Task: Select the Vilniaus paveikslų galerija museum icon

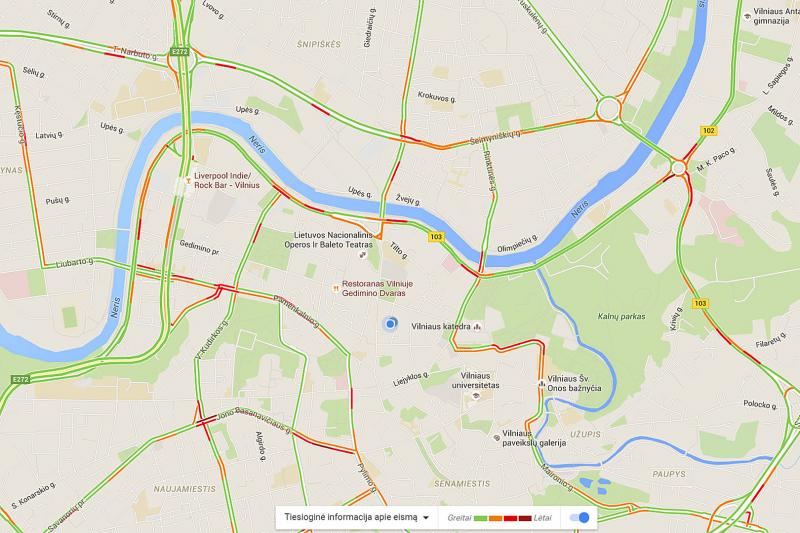Action: tap(496, 438)
